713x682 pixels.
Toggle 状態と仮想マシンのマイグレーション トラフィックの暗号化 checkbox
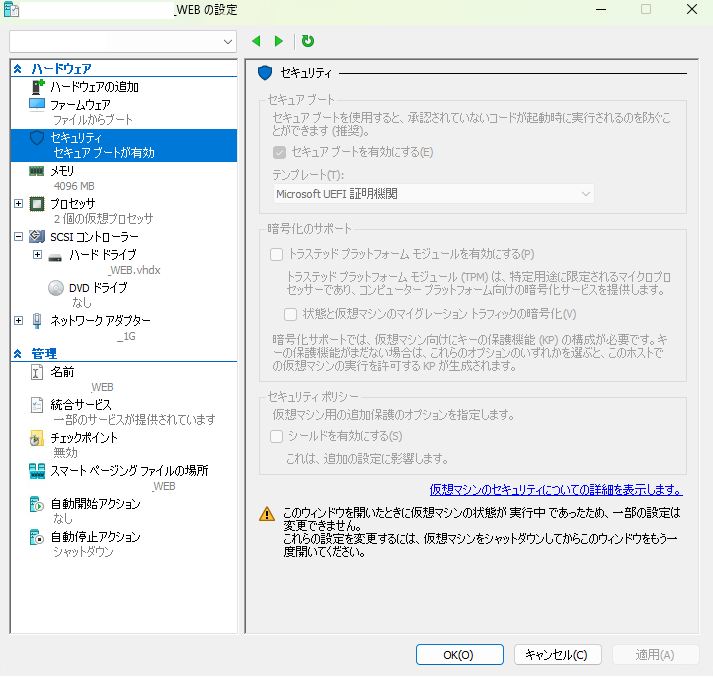[290, 314]
